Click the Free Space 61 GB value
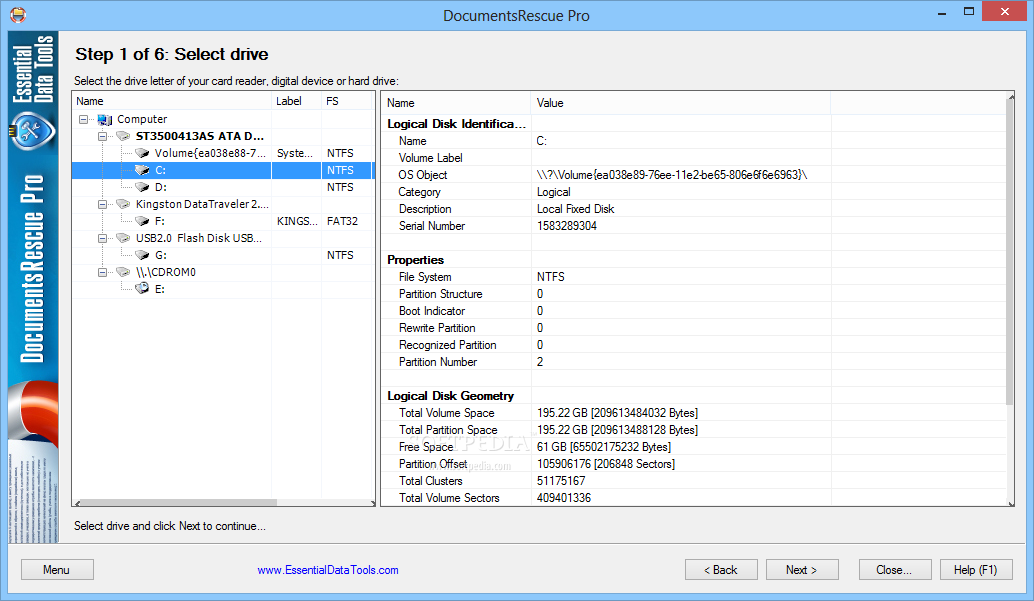This screenshot has width=1034, height=601. tap(603, 447)
